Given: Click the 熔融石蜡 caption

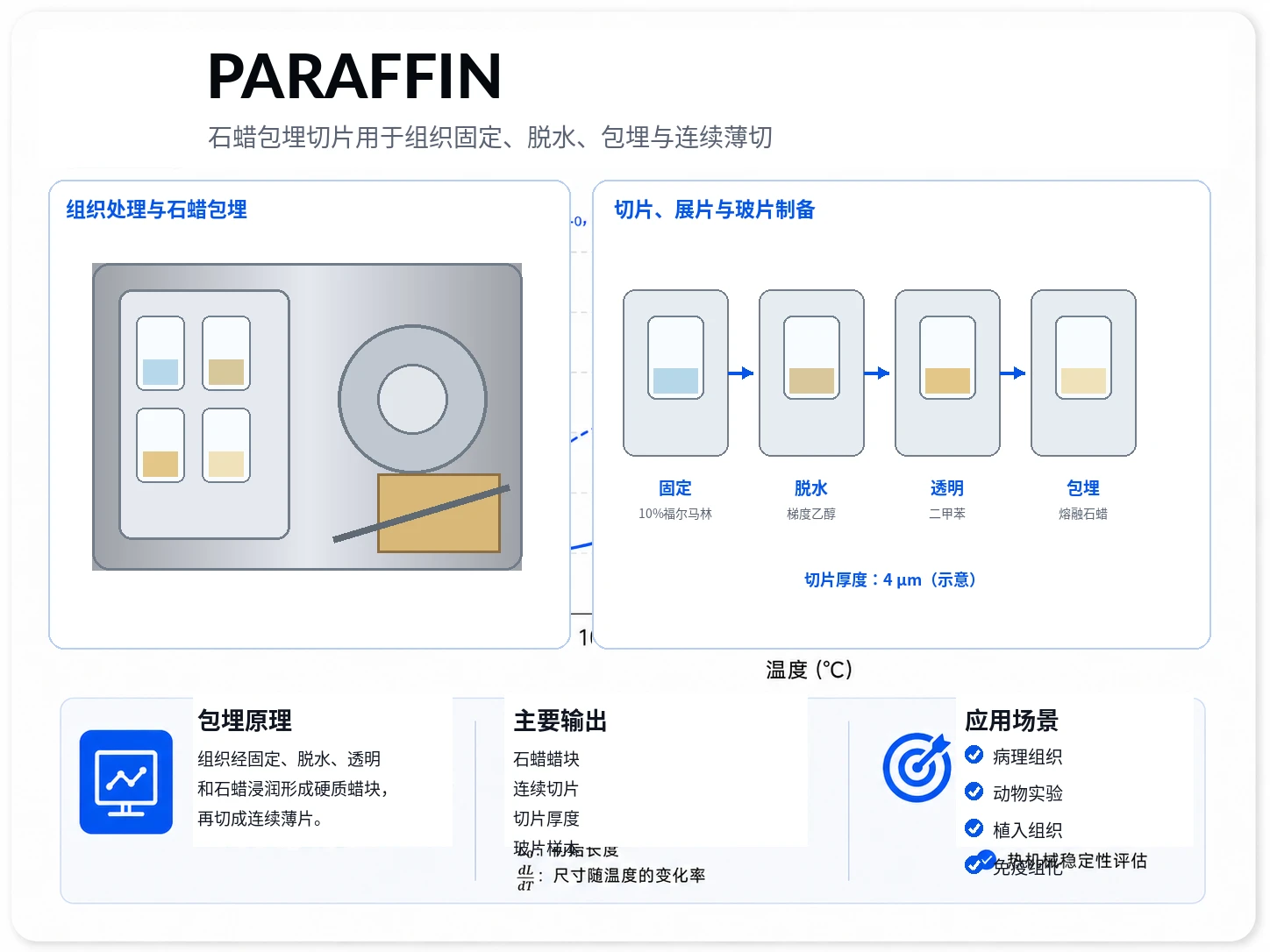Looking at the screenshot, I should click(x=1083, y=514).
